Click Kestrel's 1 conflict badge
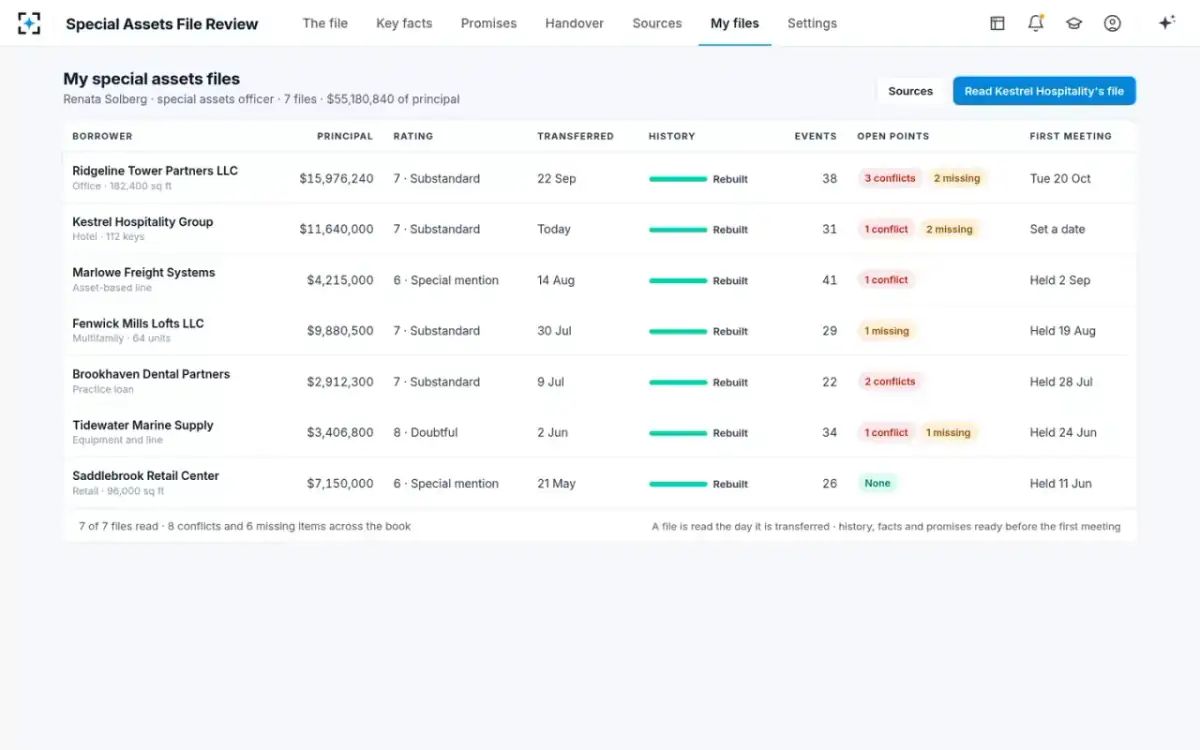 886,229
